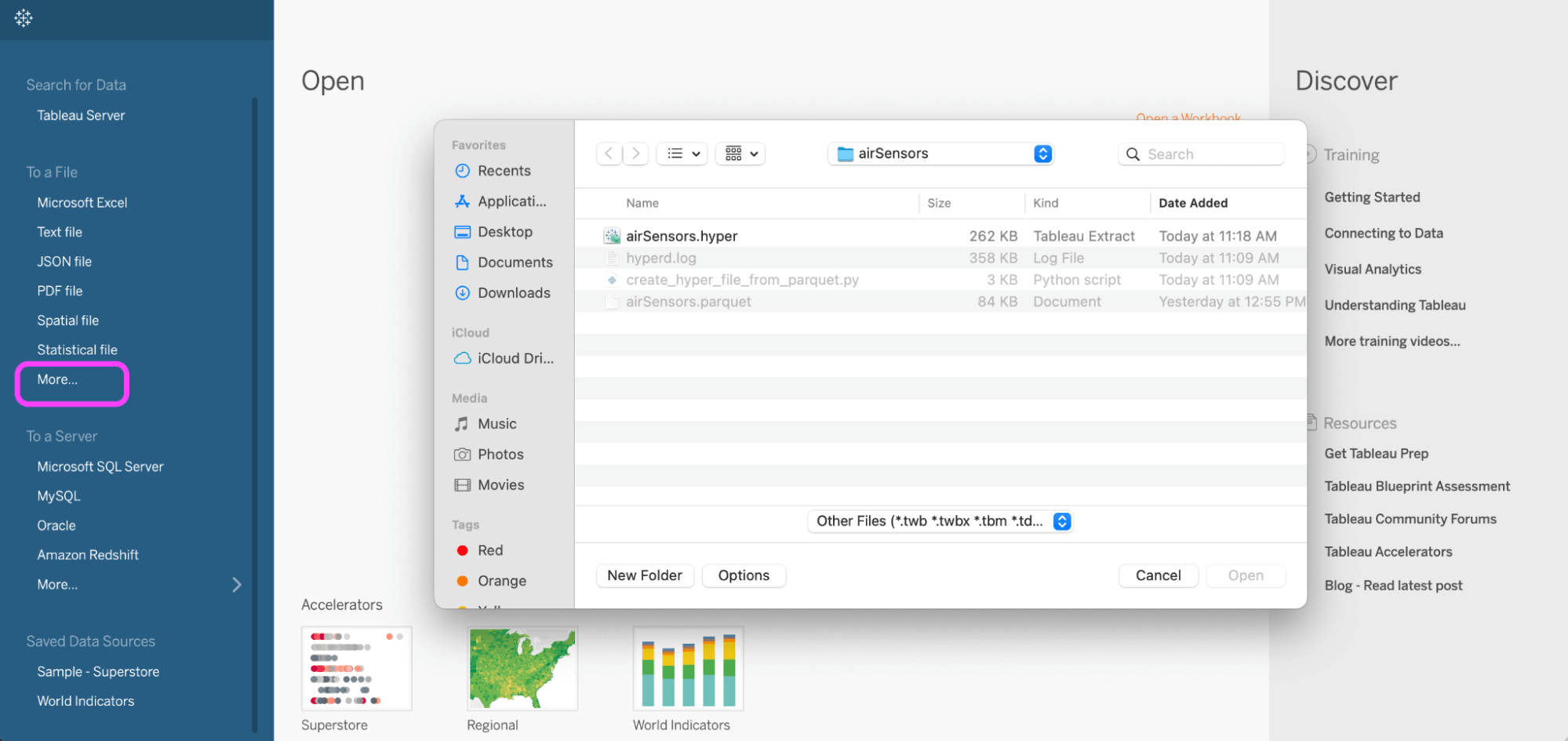This screenshot has width=1568, height=741.
Task: Cancel the file open dialog
Action: point(1159,576)
